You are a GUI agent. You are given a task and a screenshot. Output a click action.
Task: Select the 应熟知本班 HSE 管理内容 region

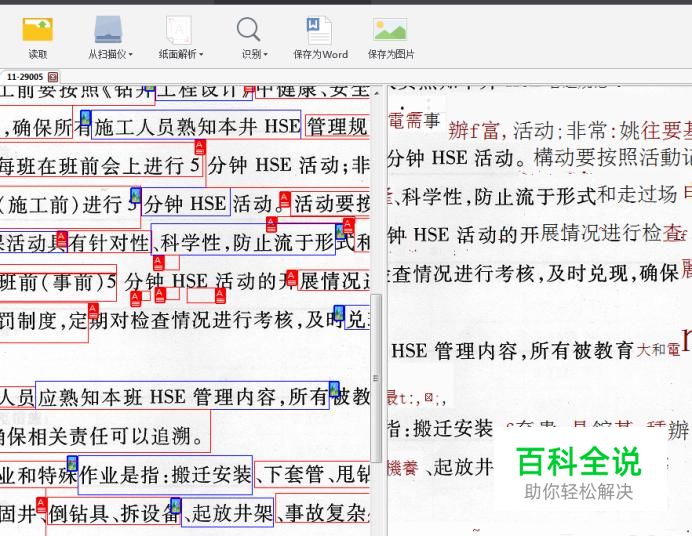[x=182, y=395]
